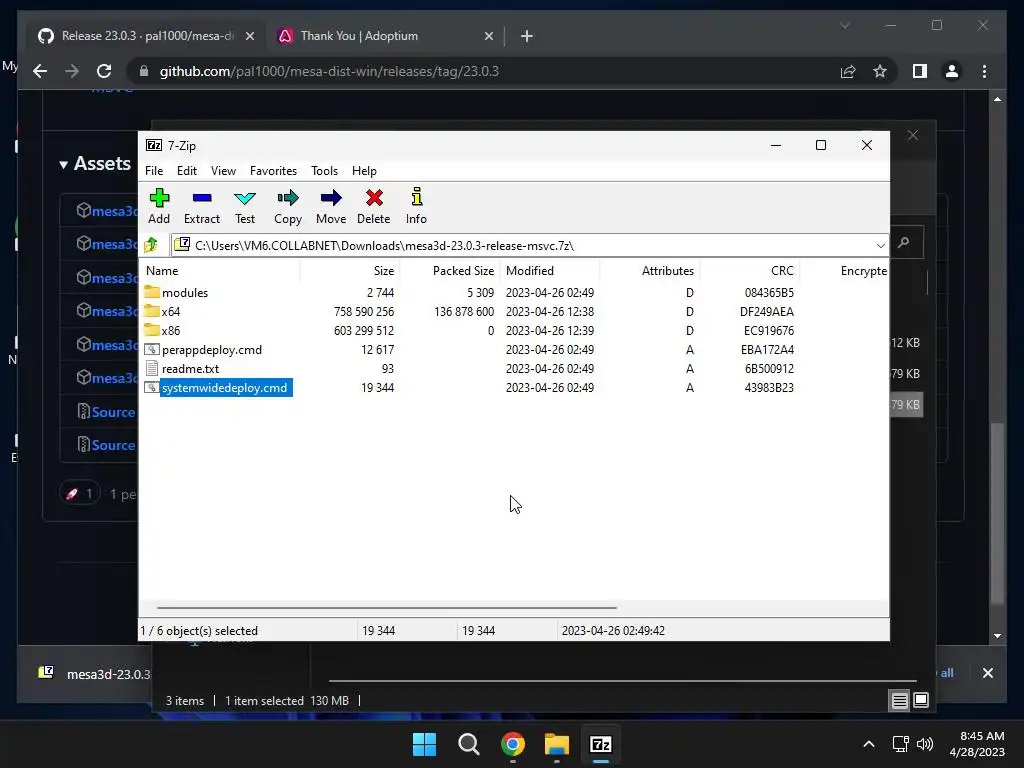Sort by Attributes column header
The width and height of the screenshot is (1024, 768).
650,270
